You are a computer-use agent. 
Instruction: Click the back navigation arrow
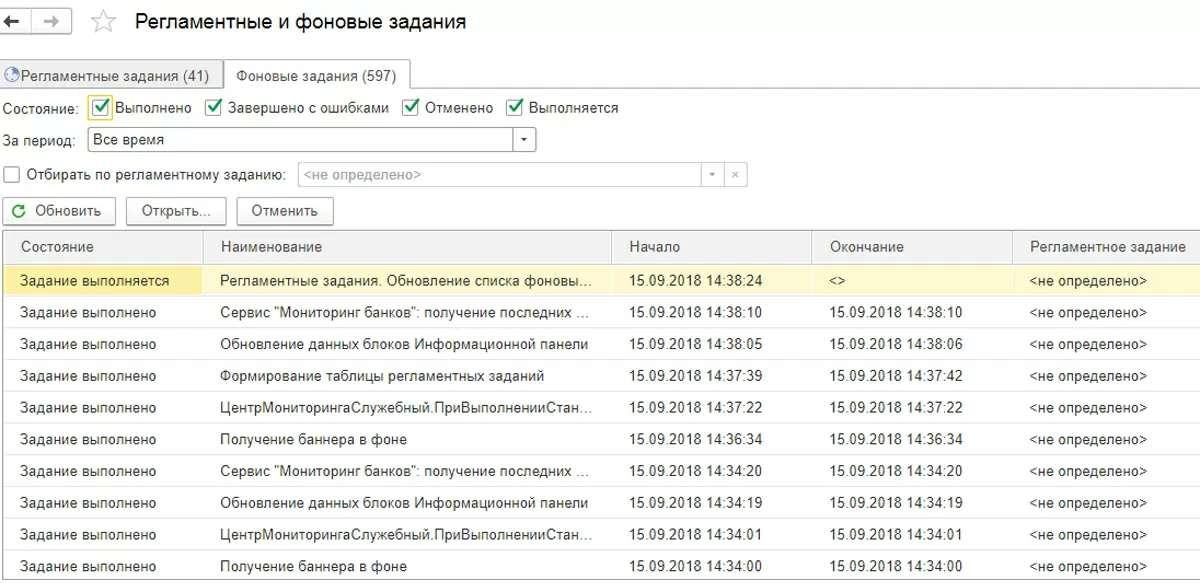click(x=14, y=21)
